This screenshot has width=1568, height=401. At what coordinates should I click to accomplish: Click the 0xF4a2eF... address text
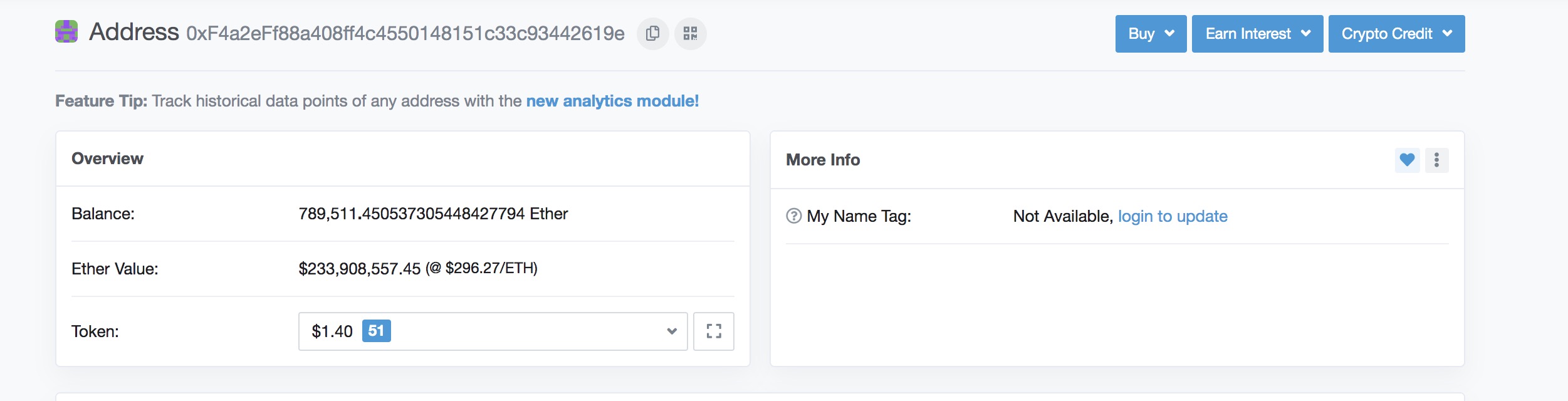(405, 33)
